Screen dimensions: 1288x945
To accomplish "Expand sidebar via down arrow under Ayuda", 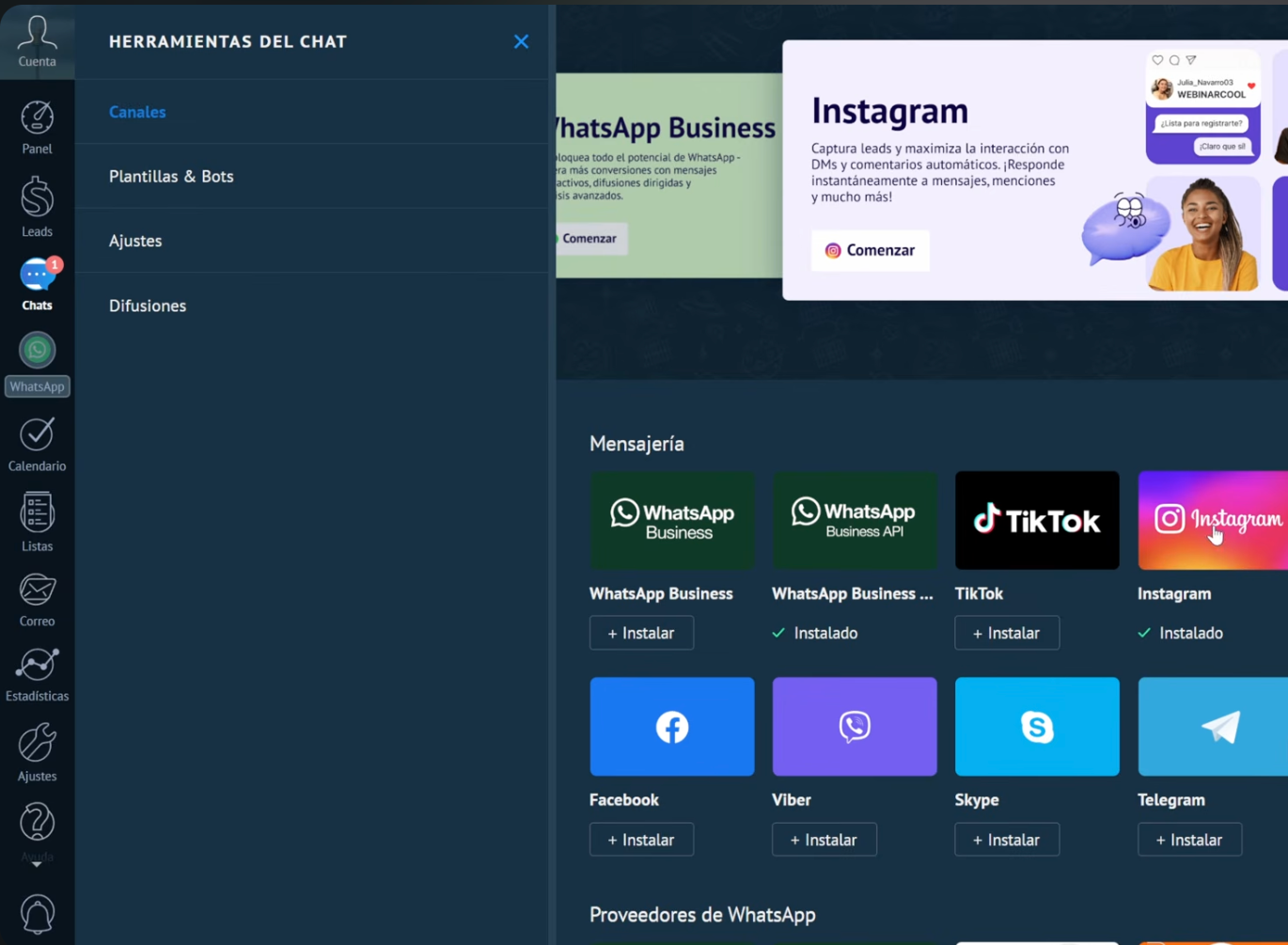I will point(37,863).
